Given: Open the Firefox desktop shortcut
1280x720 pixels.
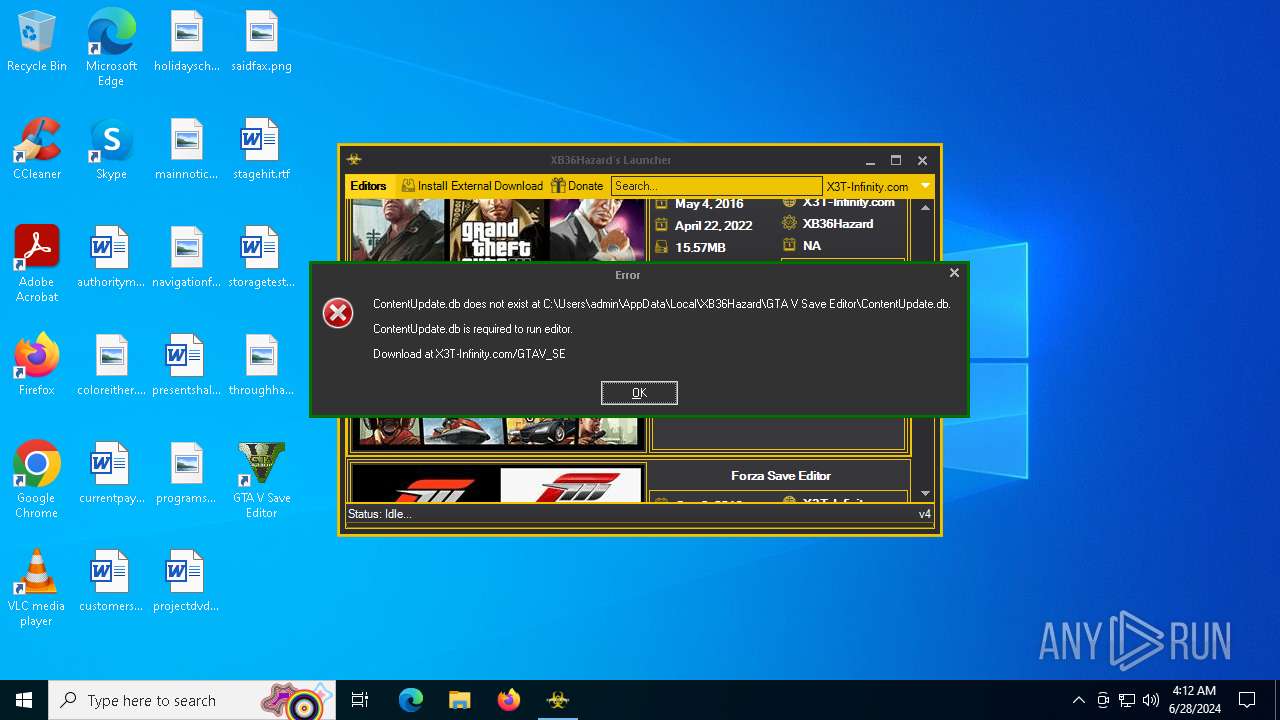Looking at the screenshot, I should pyautogui.click(x=37, y=366).
